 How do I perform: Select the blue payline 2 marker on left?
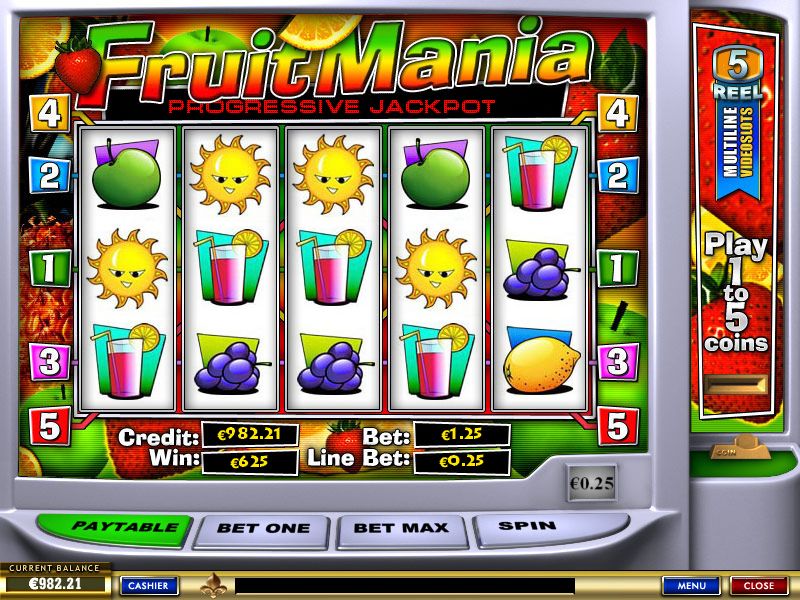49,176
